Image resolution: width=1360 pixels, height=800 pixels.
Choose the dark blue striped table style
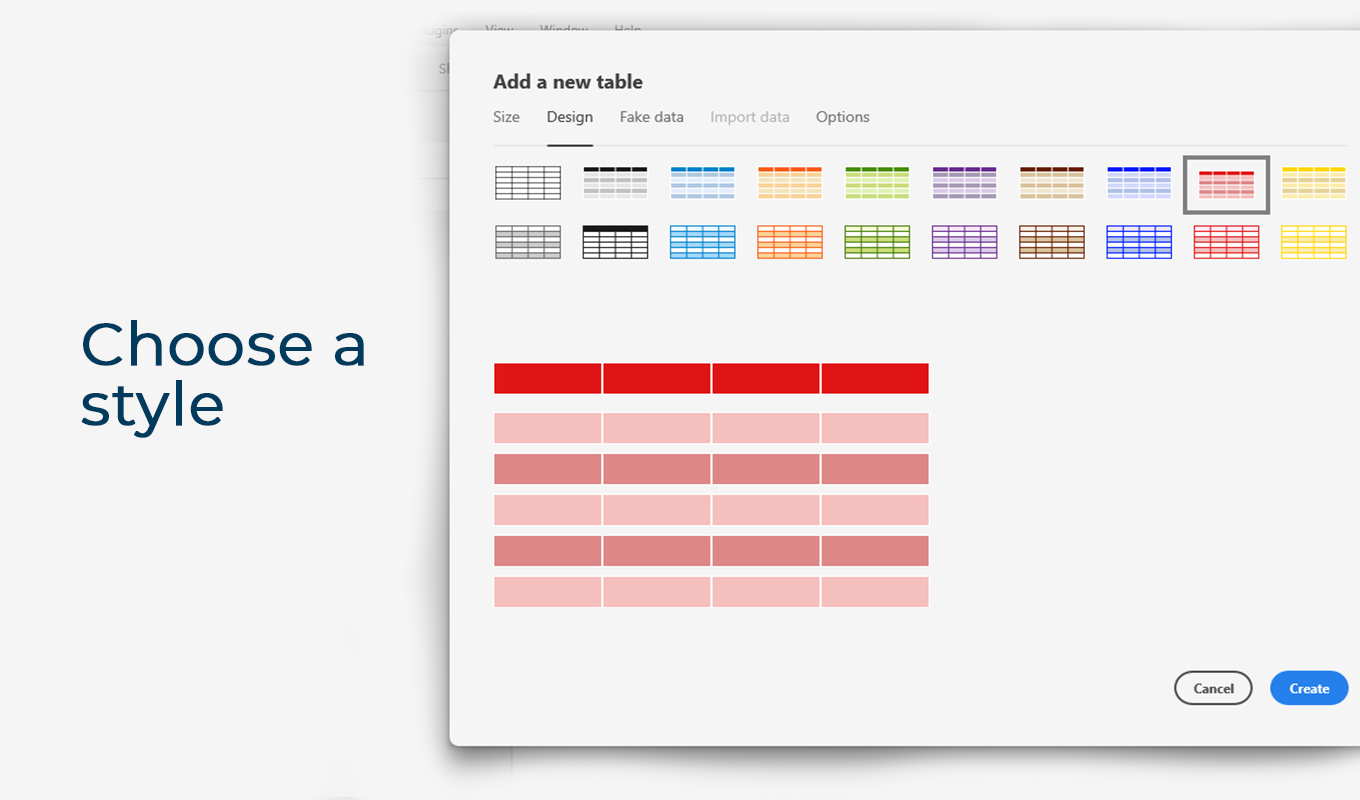1139,183
